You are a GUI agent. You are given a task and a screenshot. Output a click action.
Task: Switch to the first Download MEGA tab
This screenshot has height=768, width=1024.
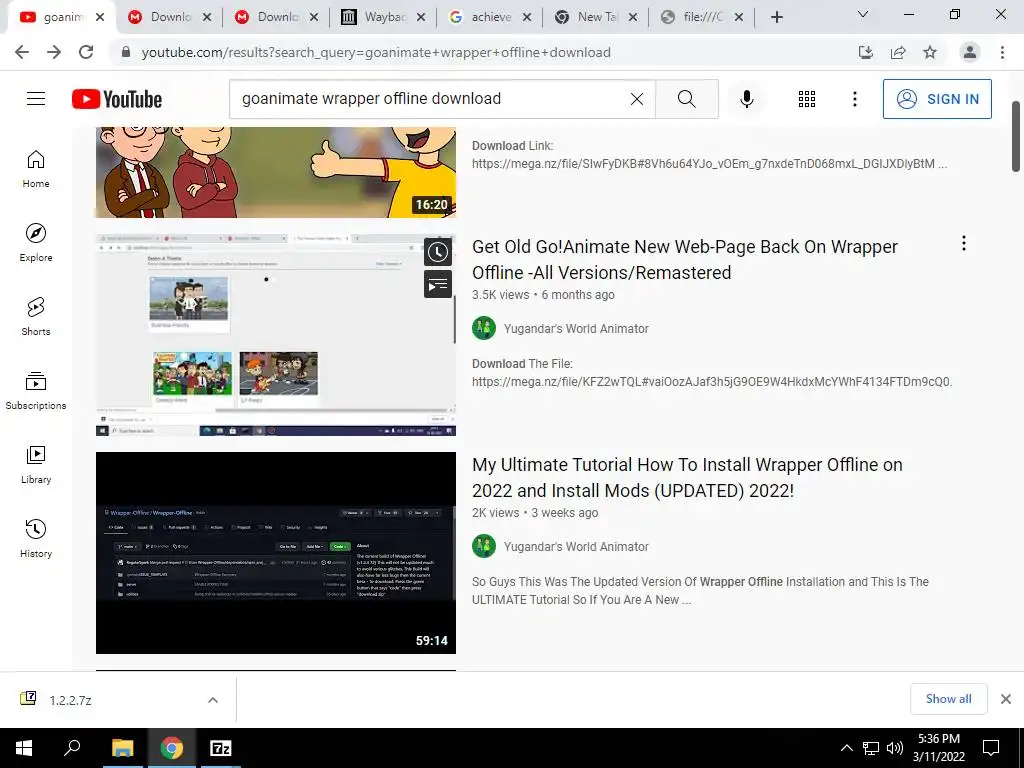pyautogui.click(x=170, y=17)
